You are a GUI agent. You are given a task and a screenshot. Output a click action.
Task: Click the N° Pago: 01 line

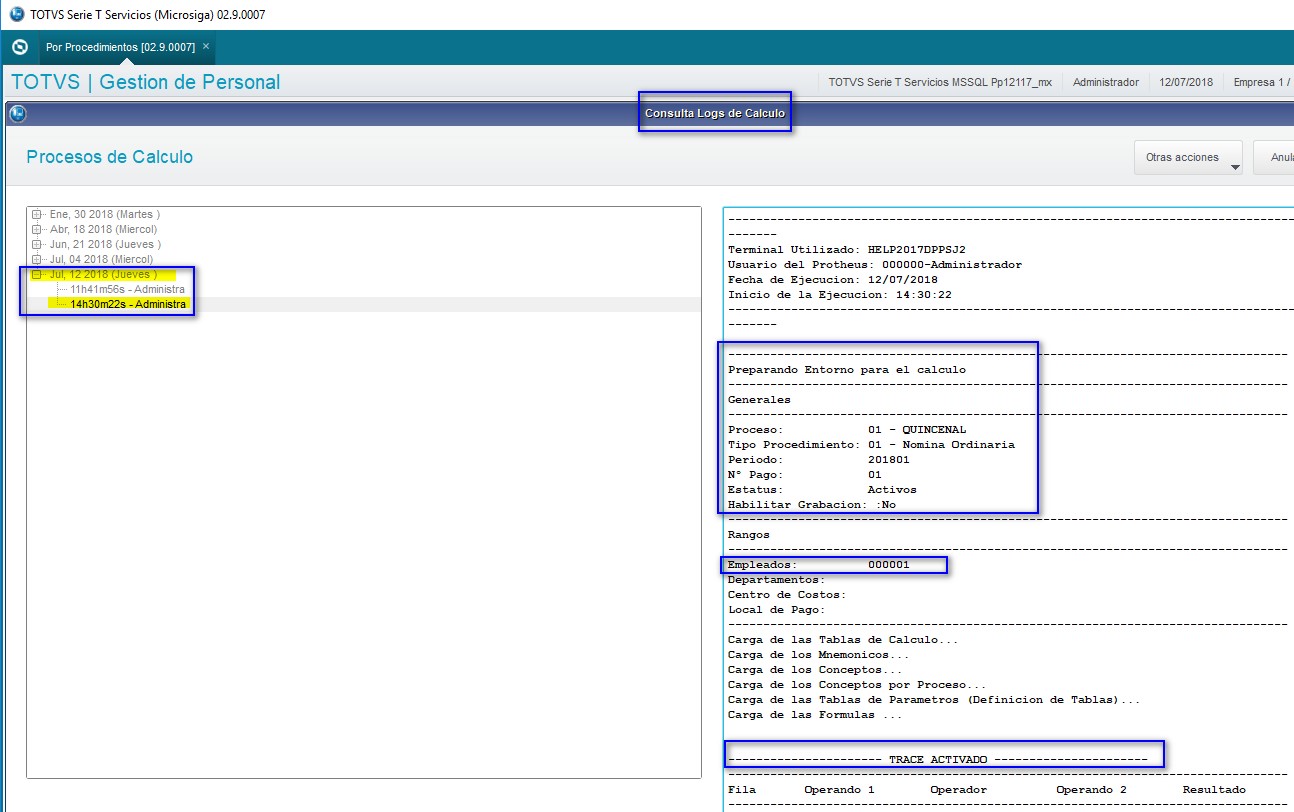[x=805, y=475]
